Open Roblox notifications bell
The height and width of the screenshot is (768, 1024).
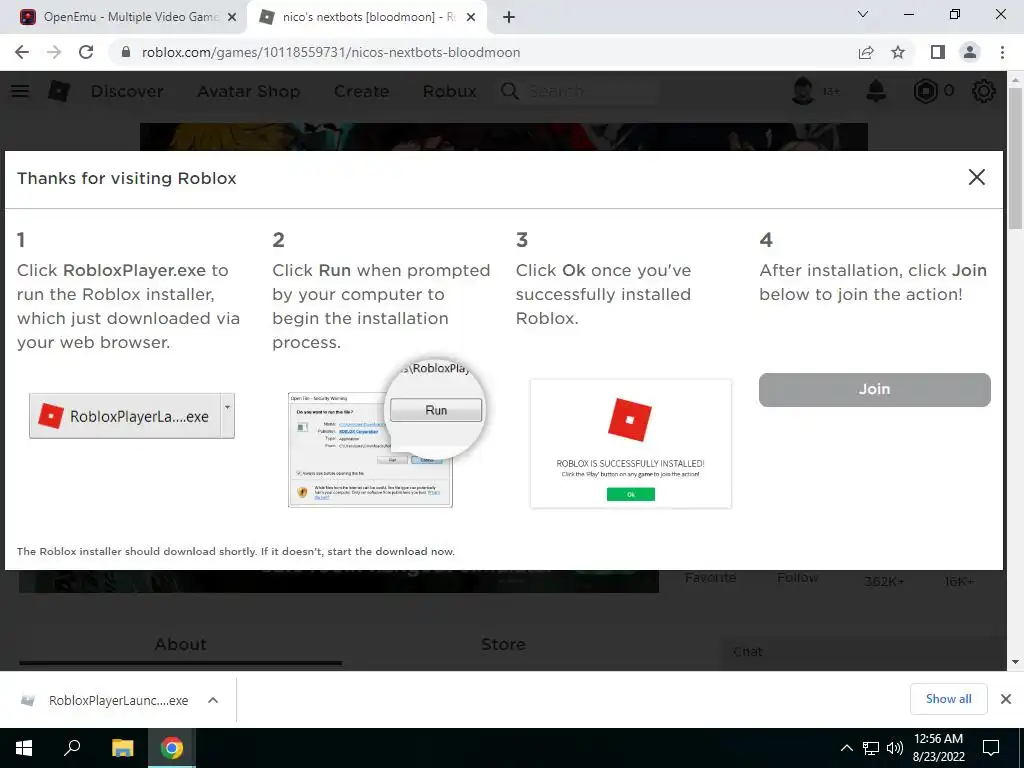click(876, 91)
